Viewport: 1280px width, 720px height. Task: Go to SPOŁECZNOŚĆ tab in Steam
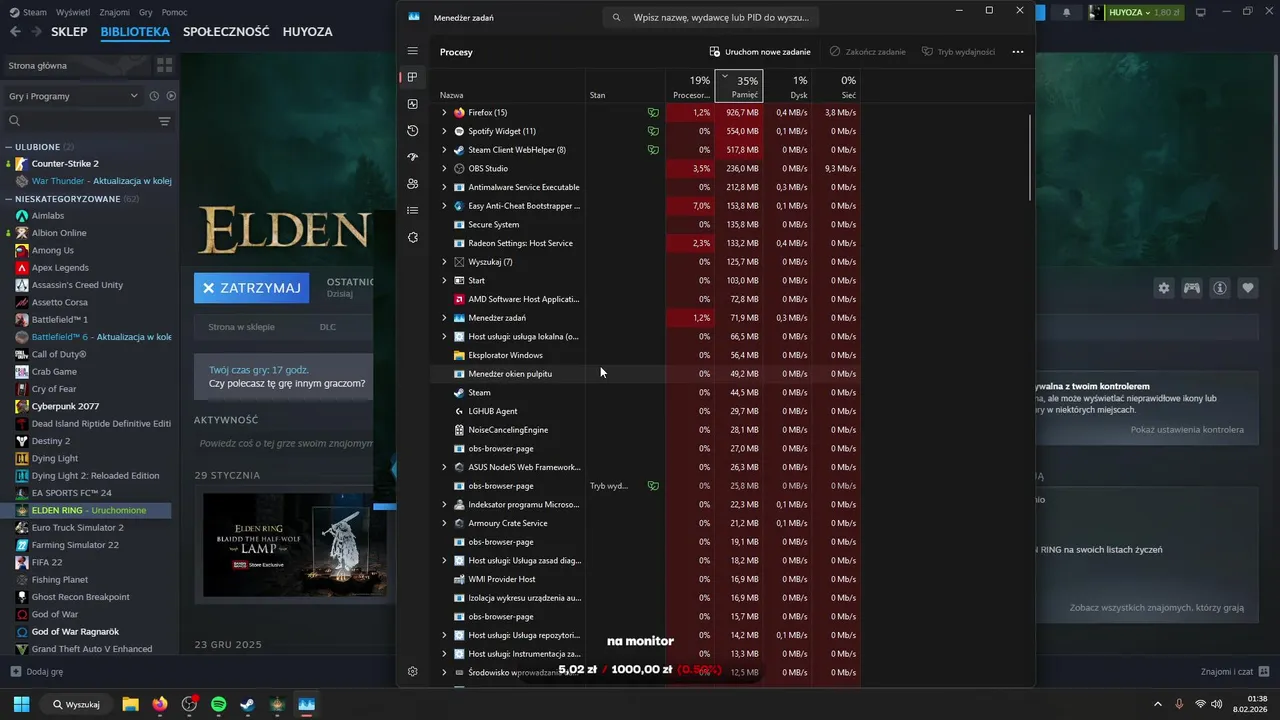click(x=226, y=31)
